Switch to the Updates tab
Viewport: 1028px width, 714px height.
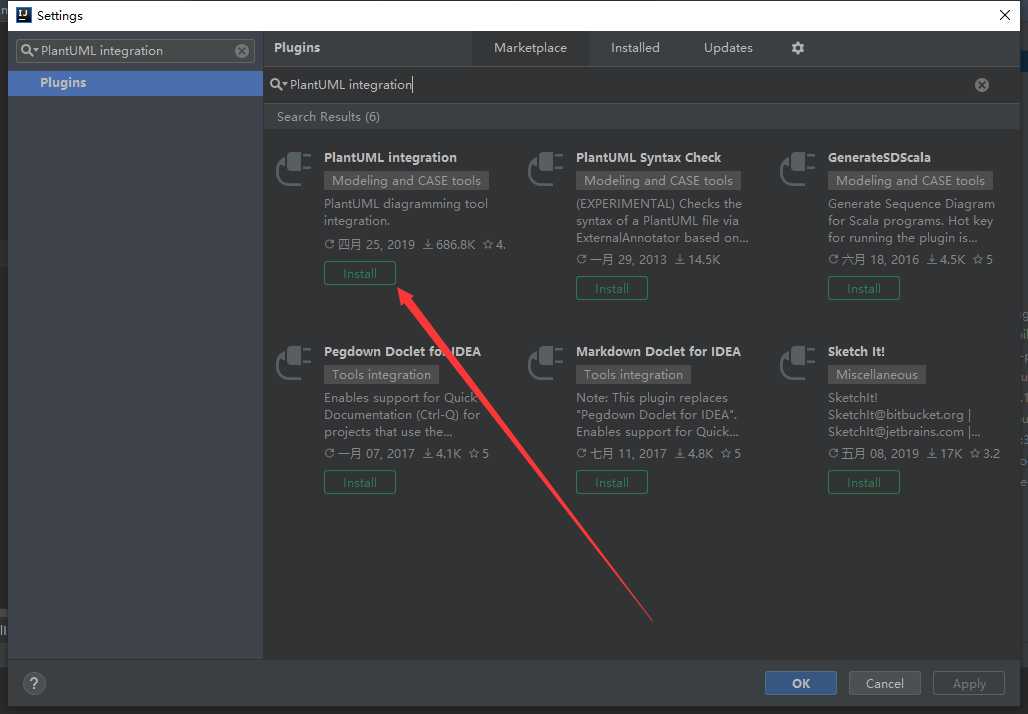click(728, 48)
